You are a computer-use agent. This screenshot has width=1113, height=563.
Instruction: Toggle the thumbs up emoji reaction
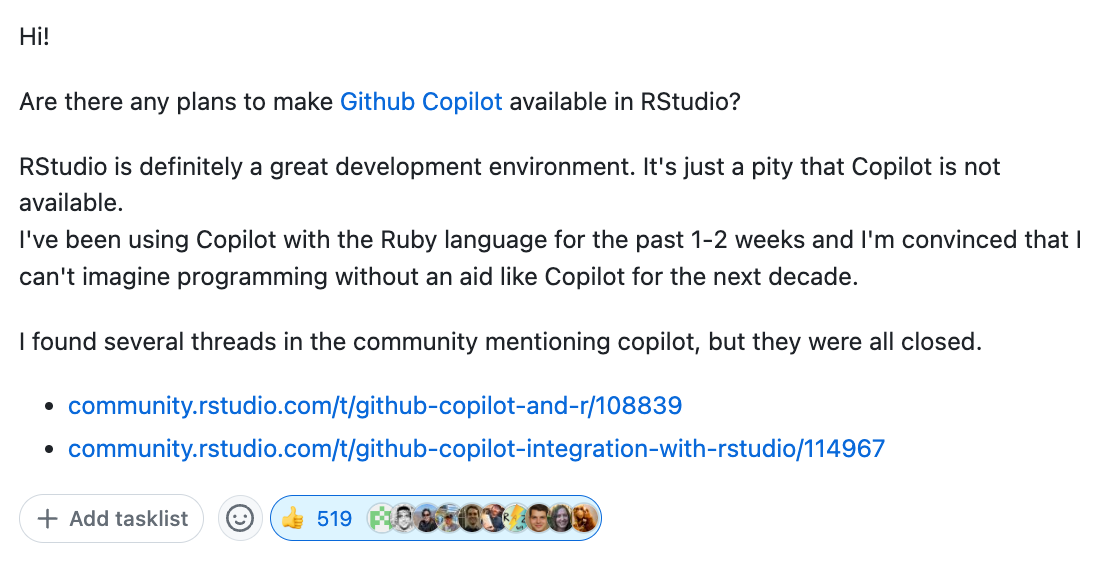click(292, 519)
